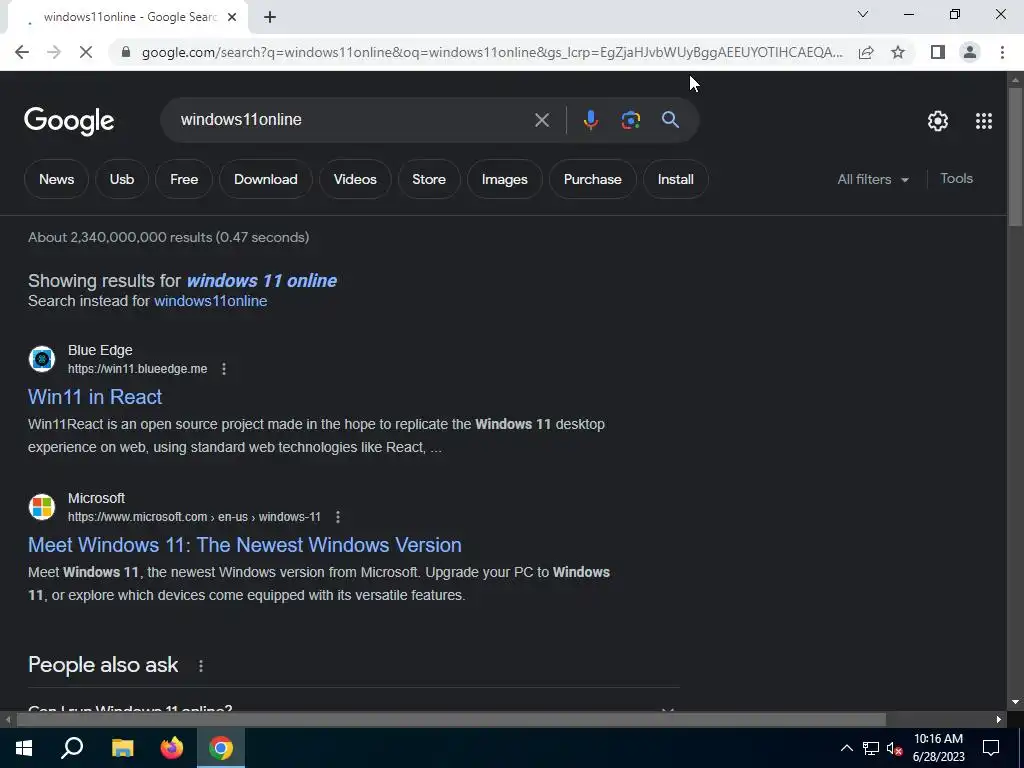
Task: Open Google quick settings gear
Action: tap(938, 121)
